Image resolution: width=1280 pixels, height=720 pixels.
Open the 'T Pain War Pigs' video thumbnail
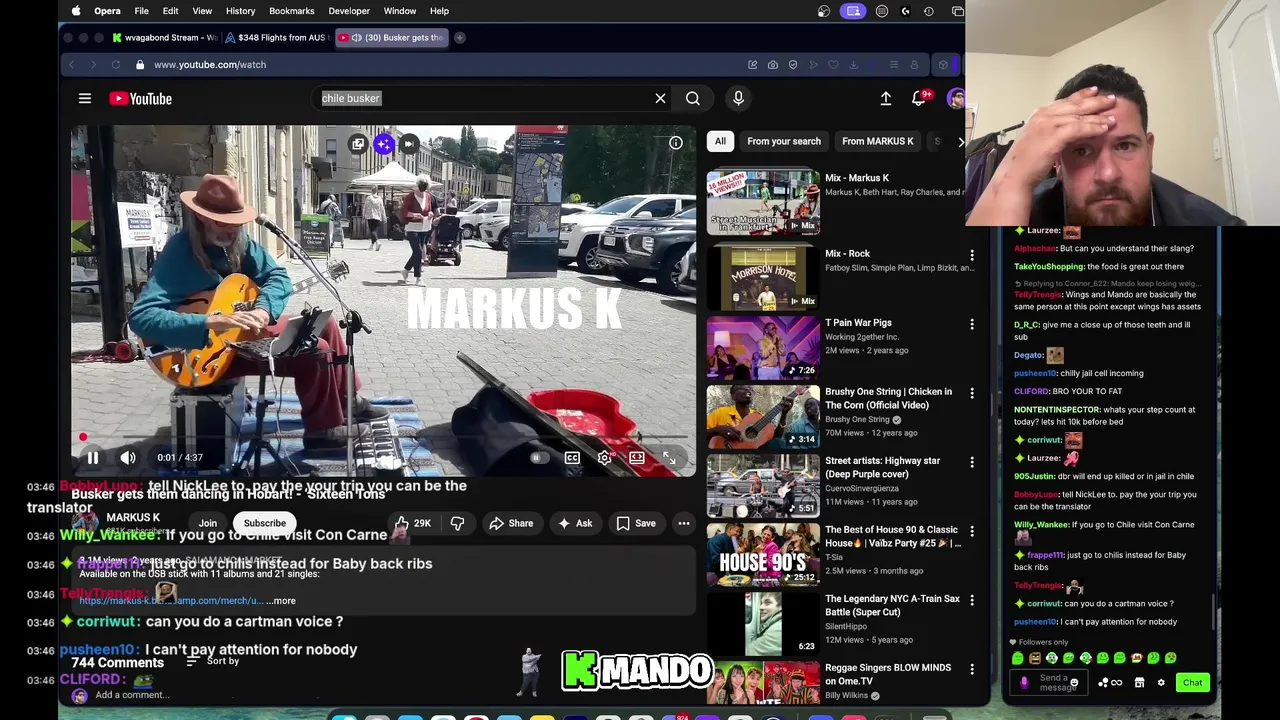763,347
